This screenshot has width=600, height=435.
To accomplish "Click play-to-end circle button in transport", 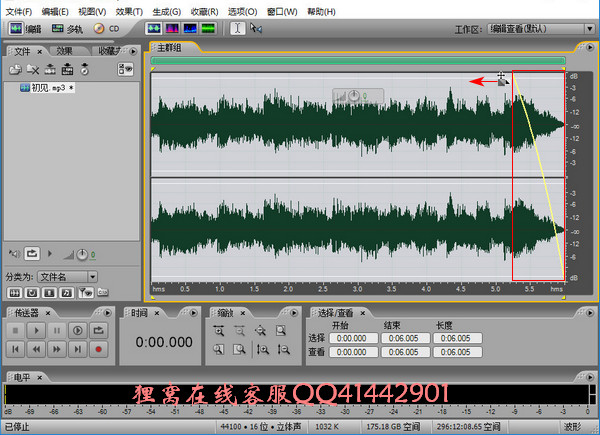I will click(x=78, y=330).
